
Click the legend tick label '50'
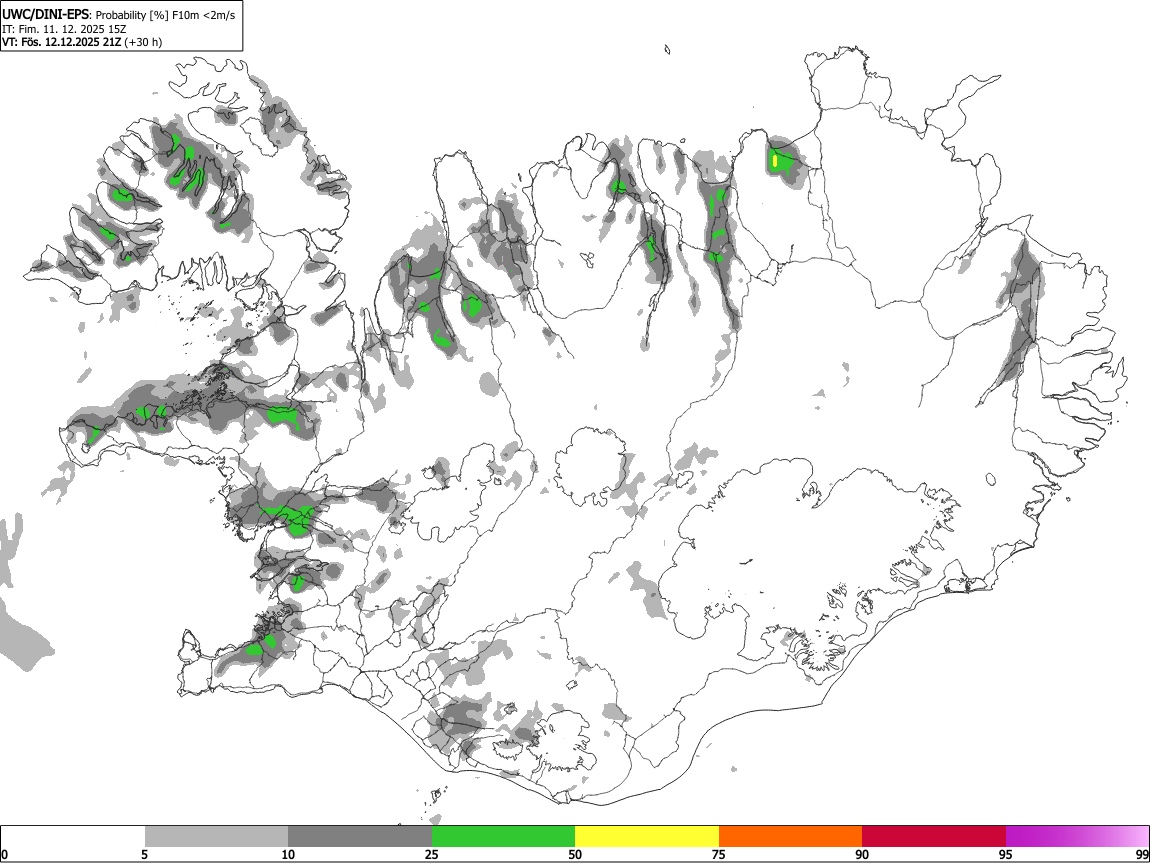tap(575, 854)
